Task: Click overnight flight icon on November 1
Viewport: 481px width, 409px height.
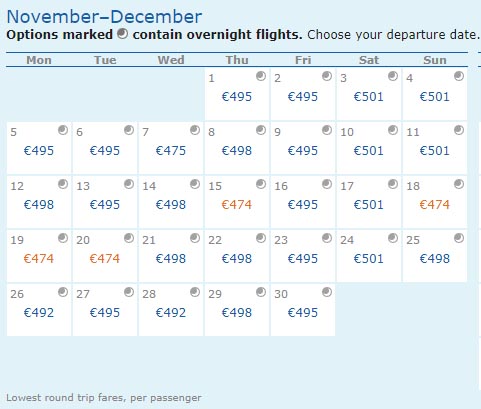Action: point(261,76)
